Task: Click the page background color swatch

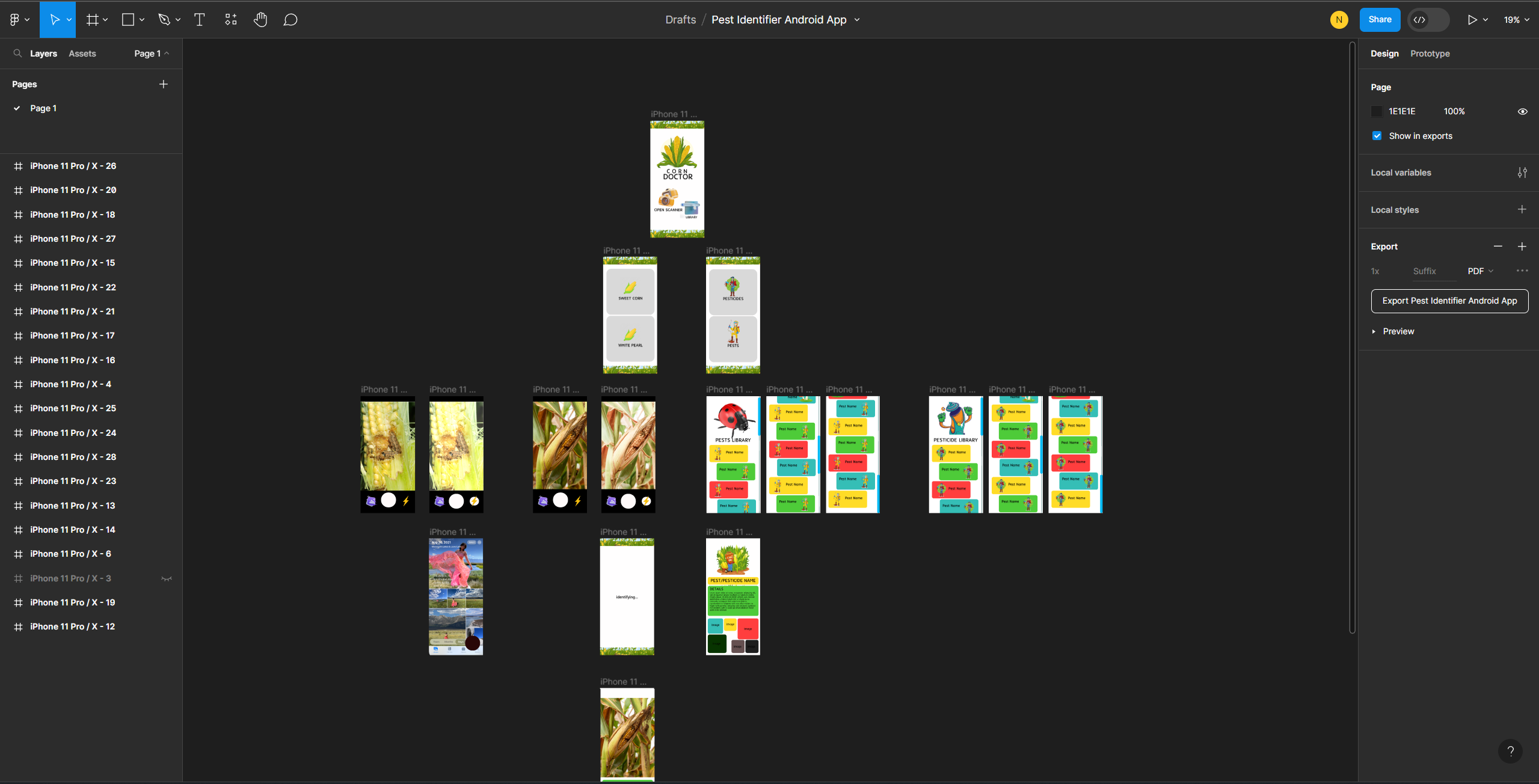Action: (x=1377, y=111)
